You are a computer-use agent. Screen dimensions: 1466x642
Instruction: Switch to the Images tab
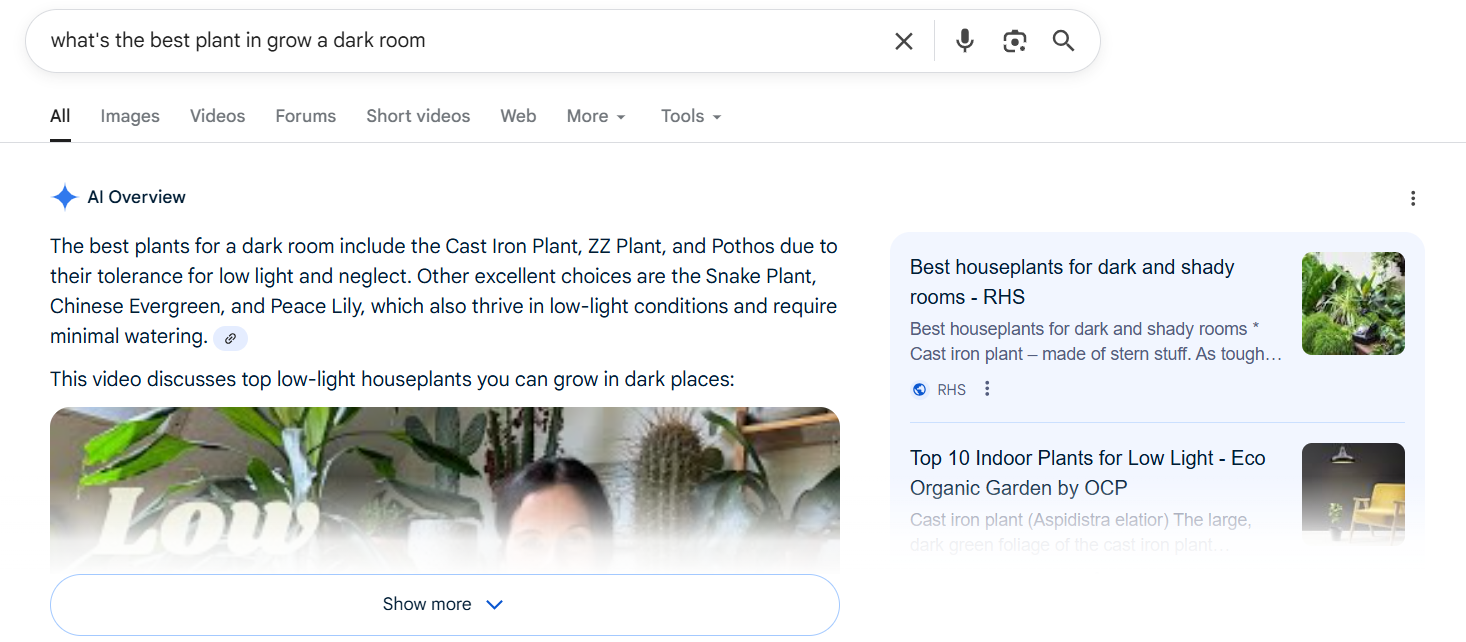tap(129, 116)
